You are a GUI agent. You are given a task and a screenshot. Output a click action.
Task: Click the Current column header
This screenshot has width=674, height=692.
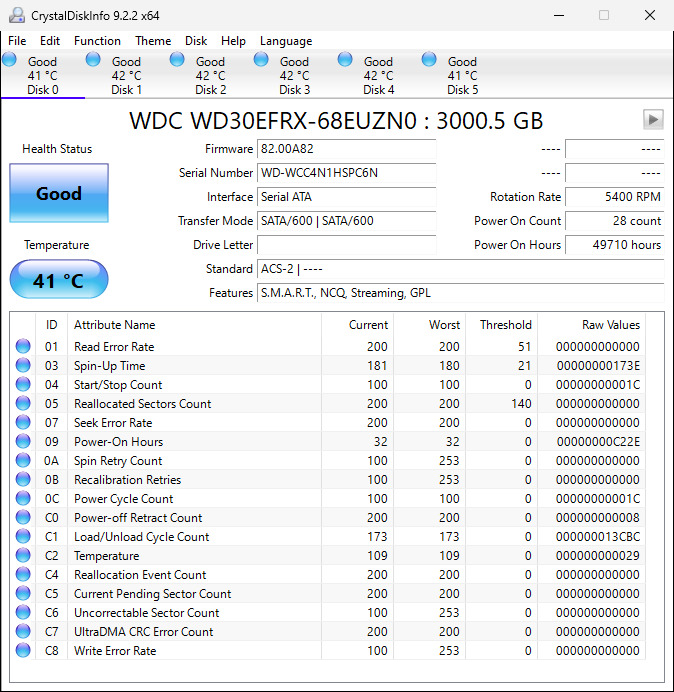[358, 325]
